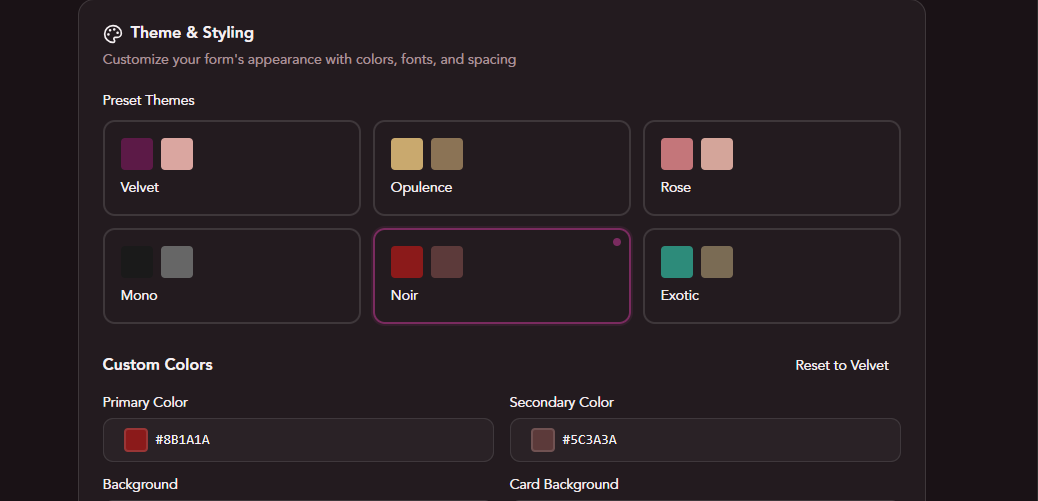
Task: Click the Card Background label
Action: tap(564, 484)
